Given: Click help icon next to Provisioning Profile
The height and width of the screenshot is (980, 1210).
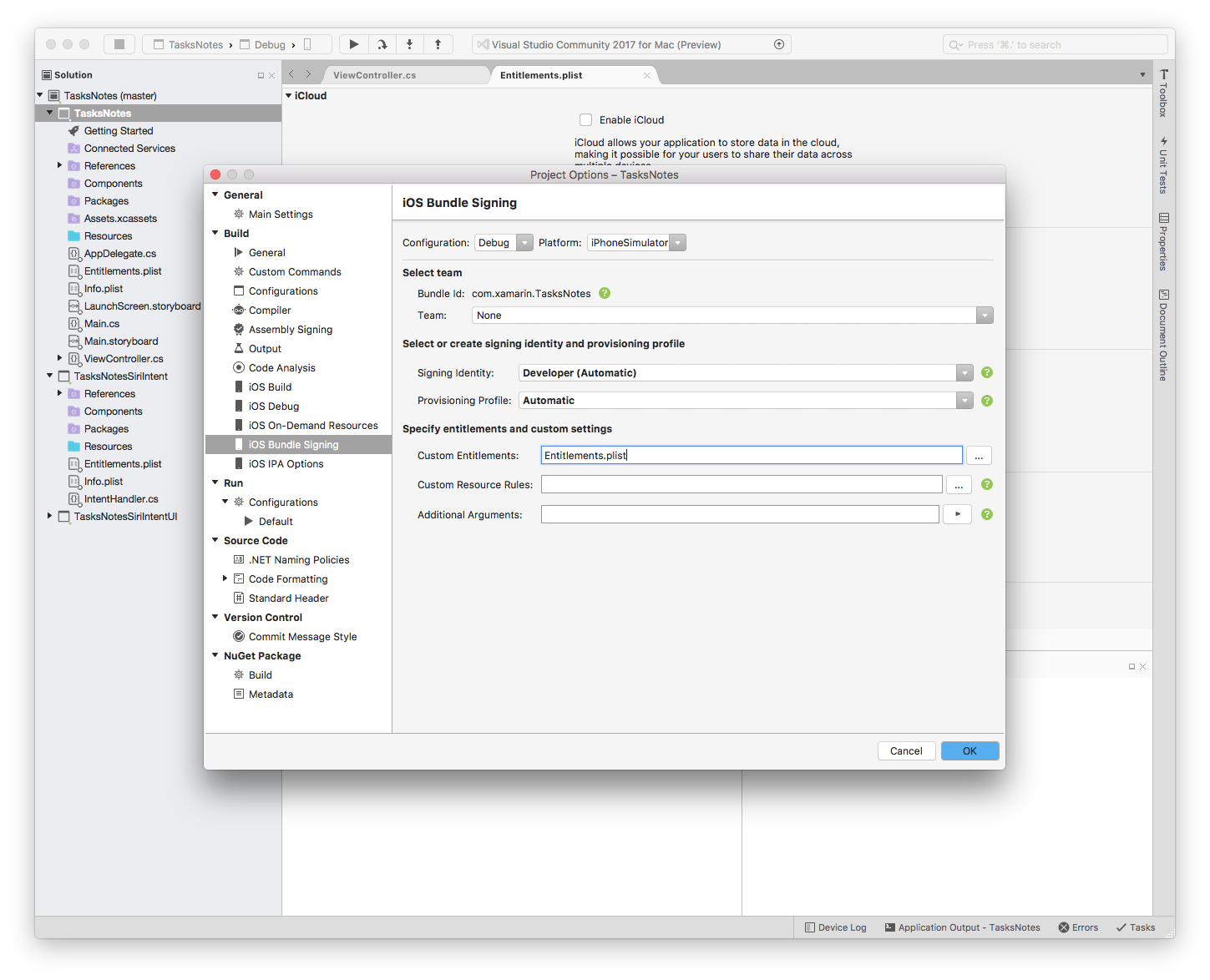Looking at the screenshot, I should tap(987, 401).
